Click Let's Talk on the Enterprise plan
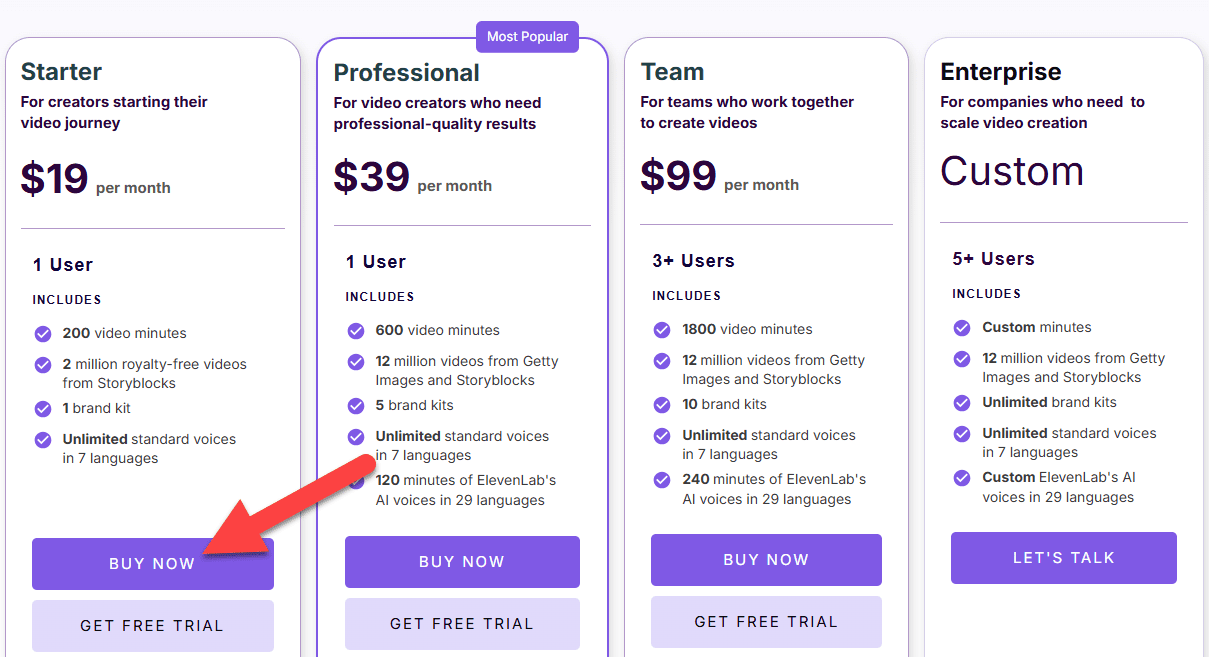This screenshot has width=1209, height=657. (1063, 557)
